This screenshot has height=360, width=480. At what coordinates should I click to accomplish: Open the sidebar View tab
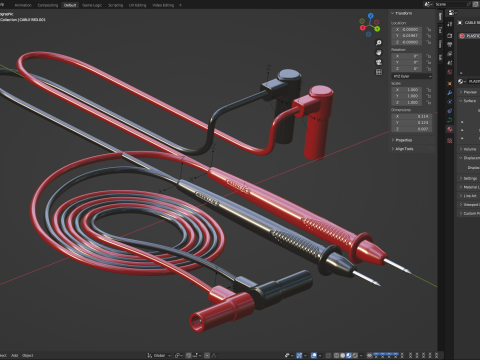pyautogui.click(x=440, y=44)
